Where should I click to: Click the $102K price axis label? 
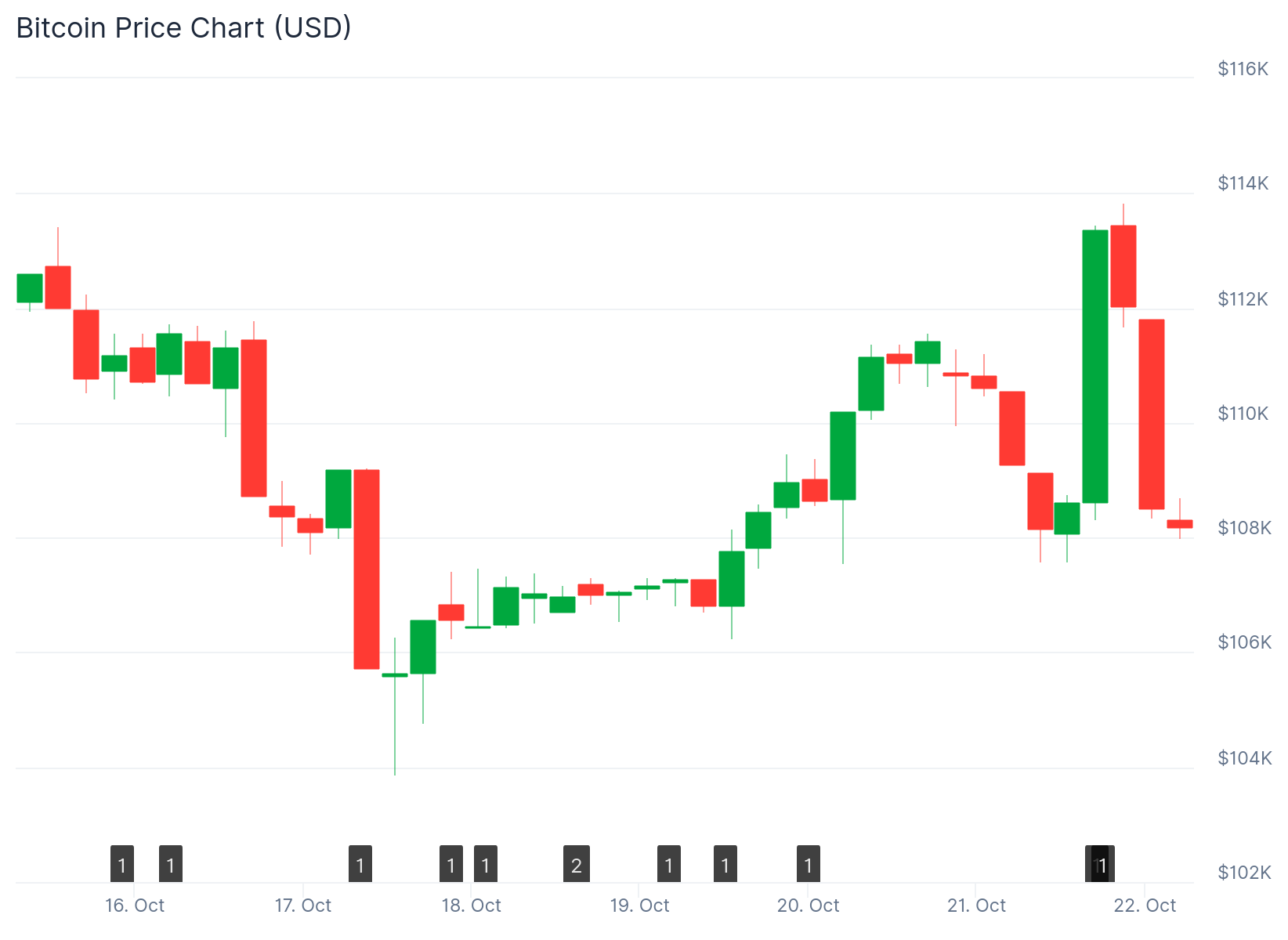coord(1244,873)
